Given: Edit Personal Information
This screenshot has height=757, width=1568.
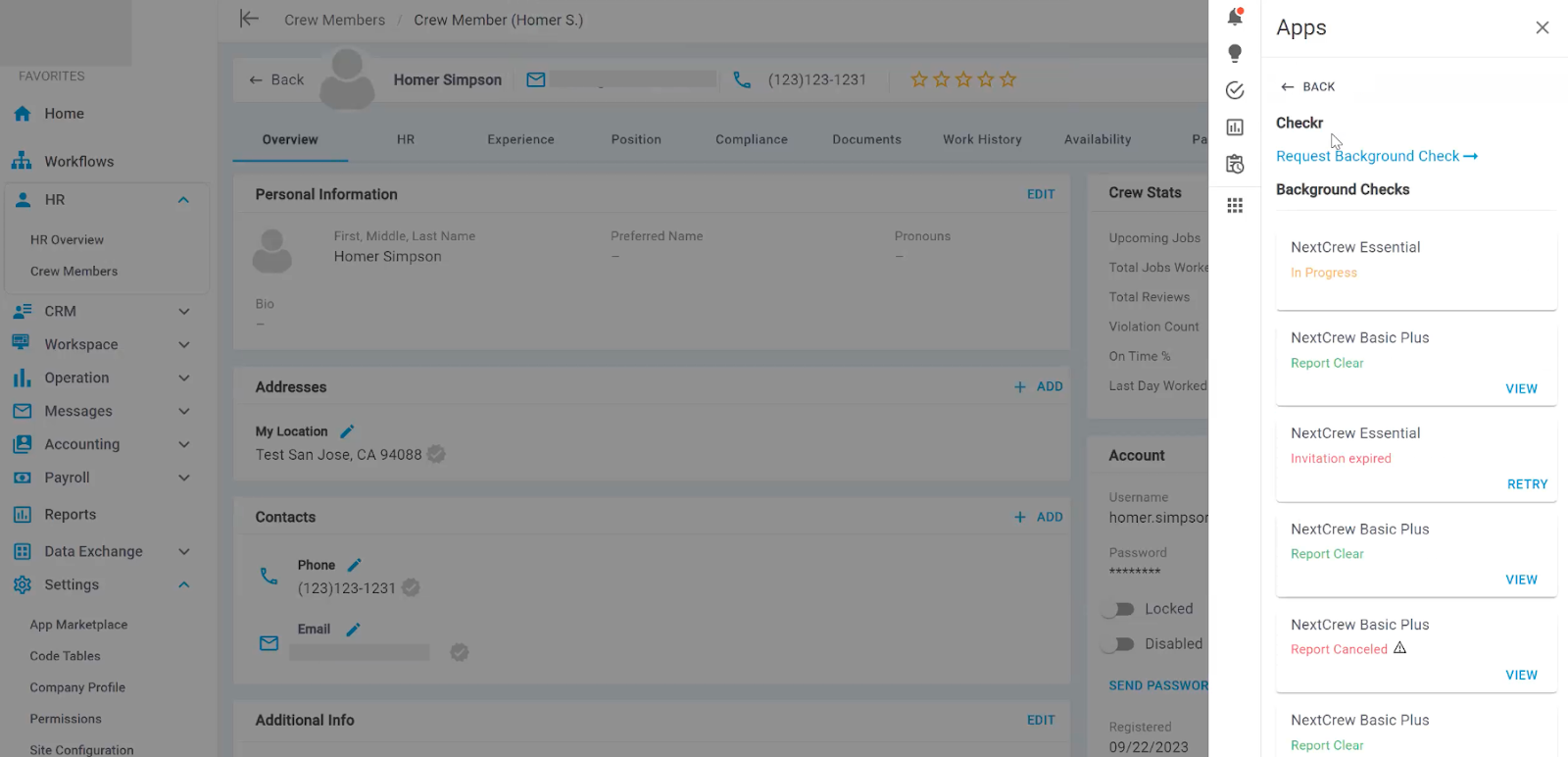Looking at the screenshot, I should click(1041, 194).
